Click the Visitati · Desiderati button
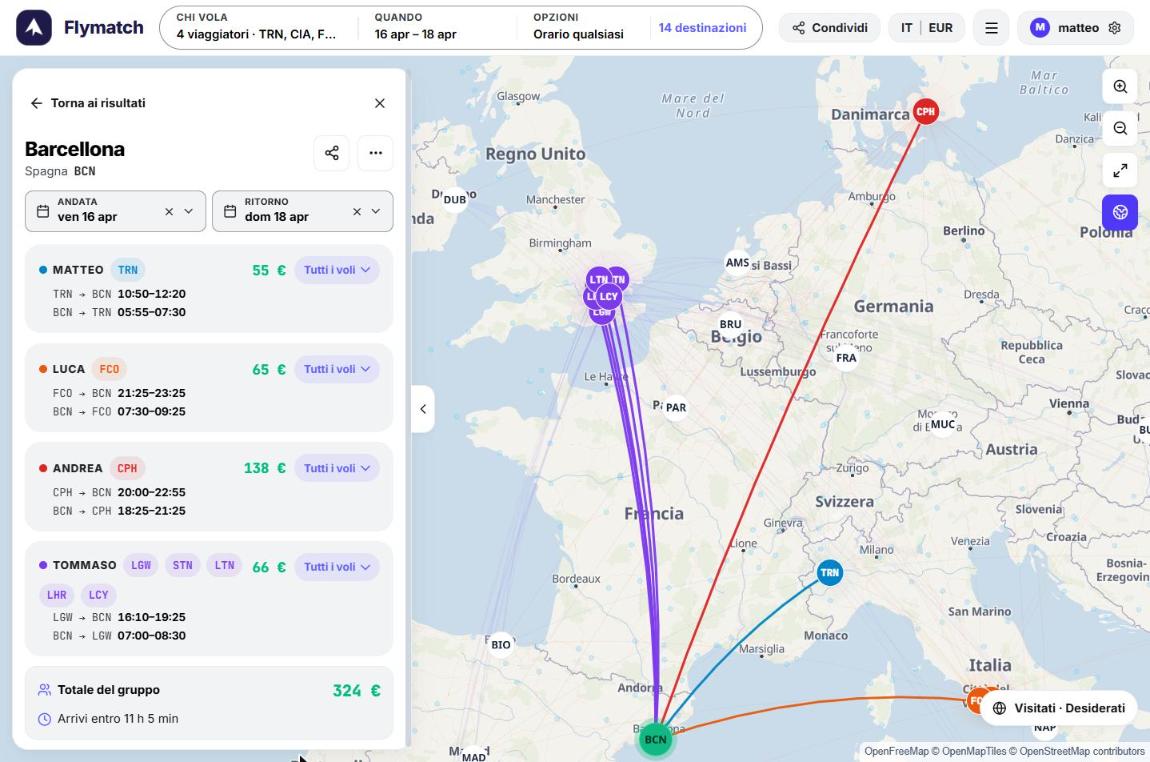 (x=1058, y=708)
